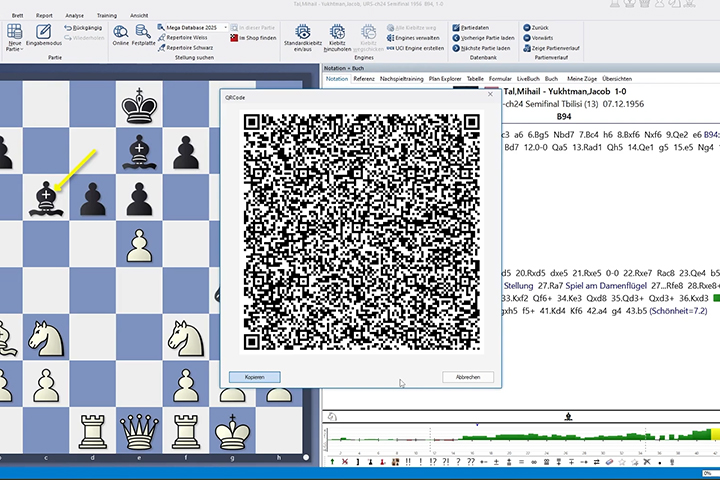Switch to the LiveBuch tab
The image size is (720, 480).
tap(528, 79)
